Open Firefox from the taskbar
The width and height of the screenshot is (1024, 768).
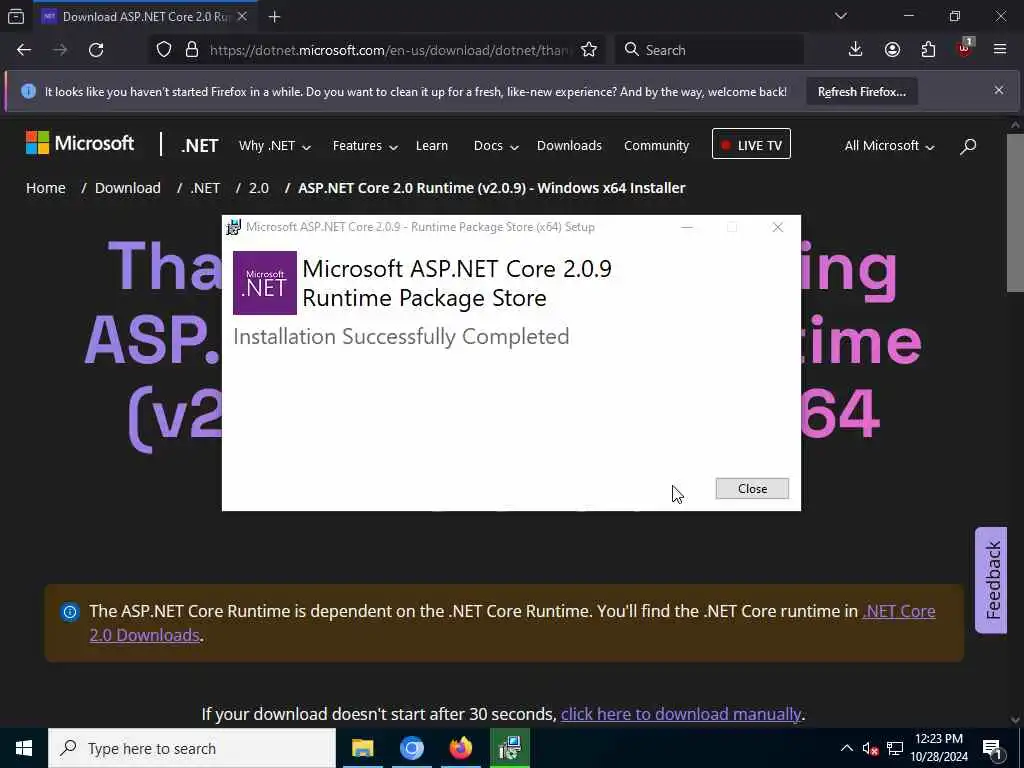[x=460, y=748]
